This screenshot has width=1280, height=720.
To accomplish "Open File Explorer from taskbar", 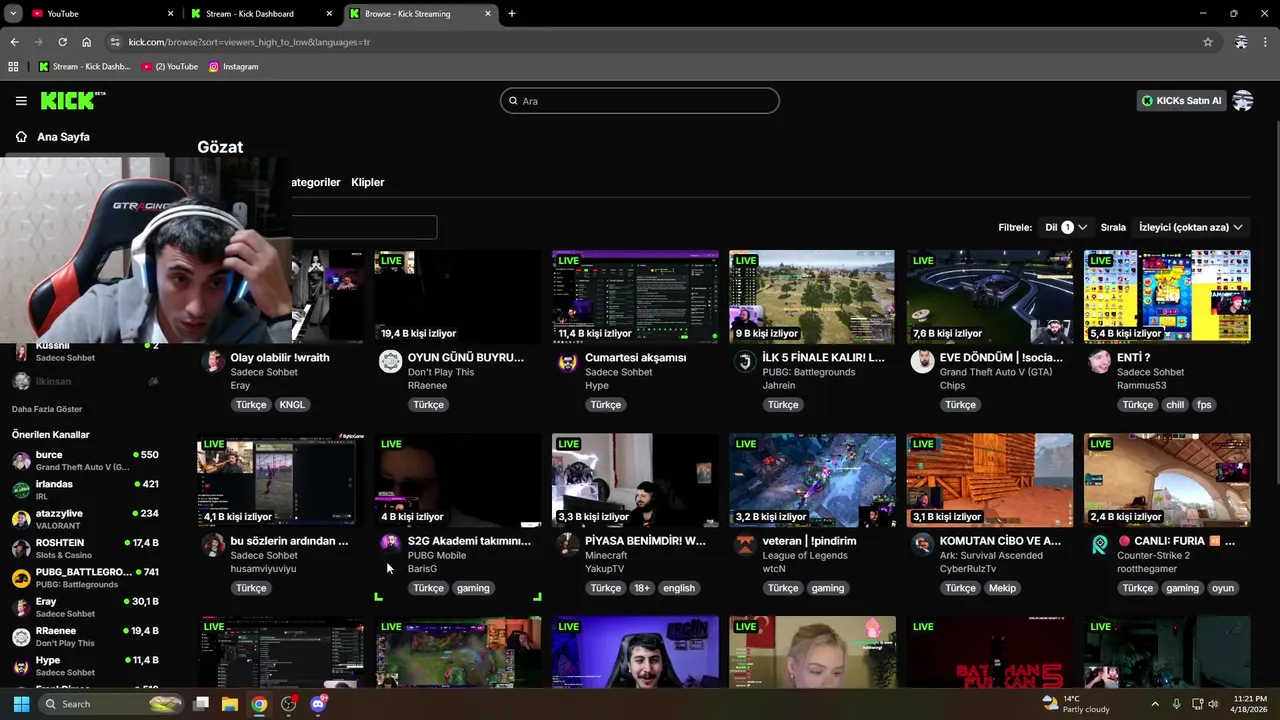I will click(x=229, y=704).
